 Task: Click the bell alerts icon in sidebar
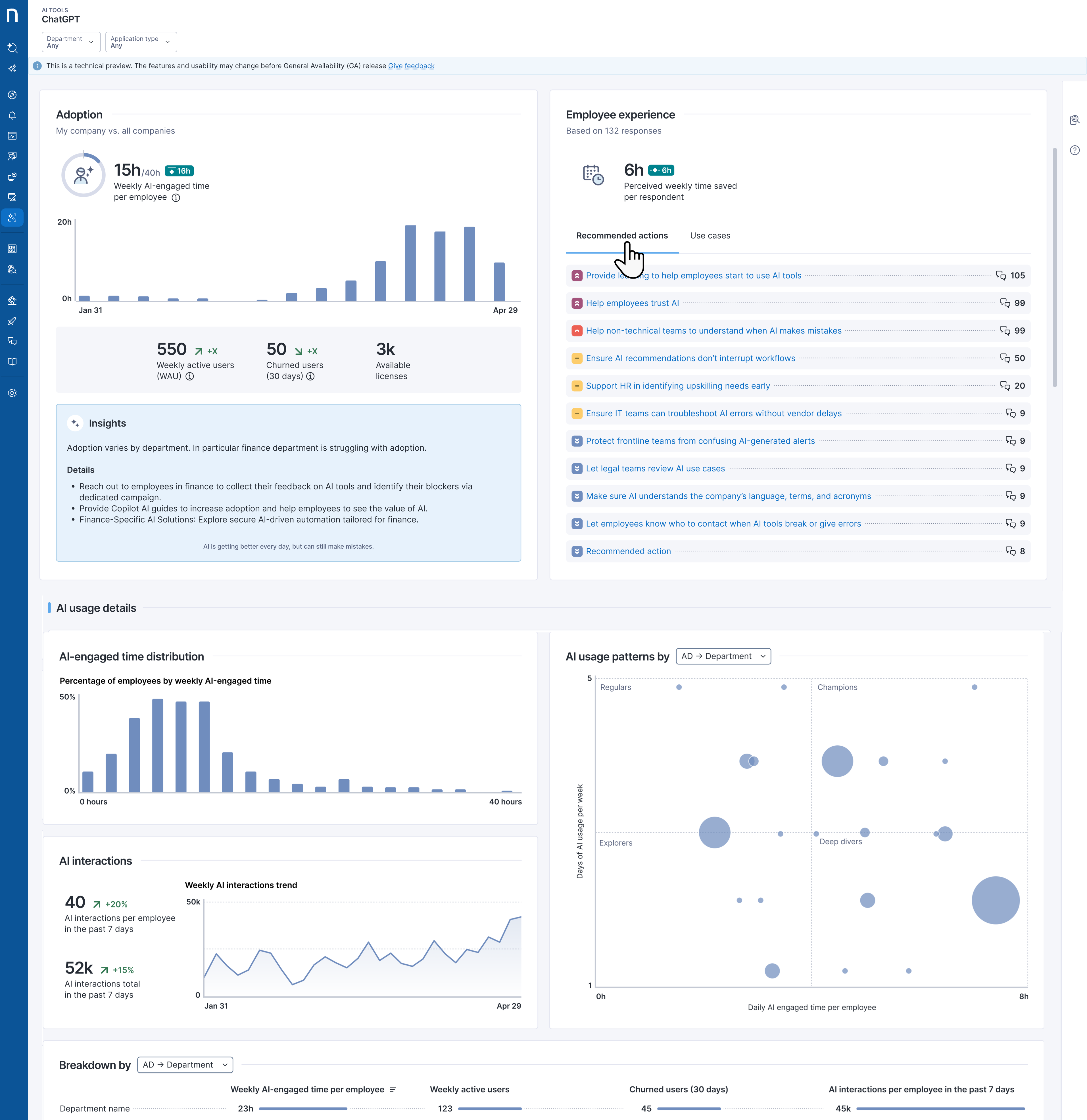(x=12, y=115)
